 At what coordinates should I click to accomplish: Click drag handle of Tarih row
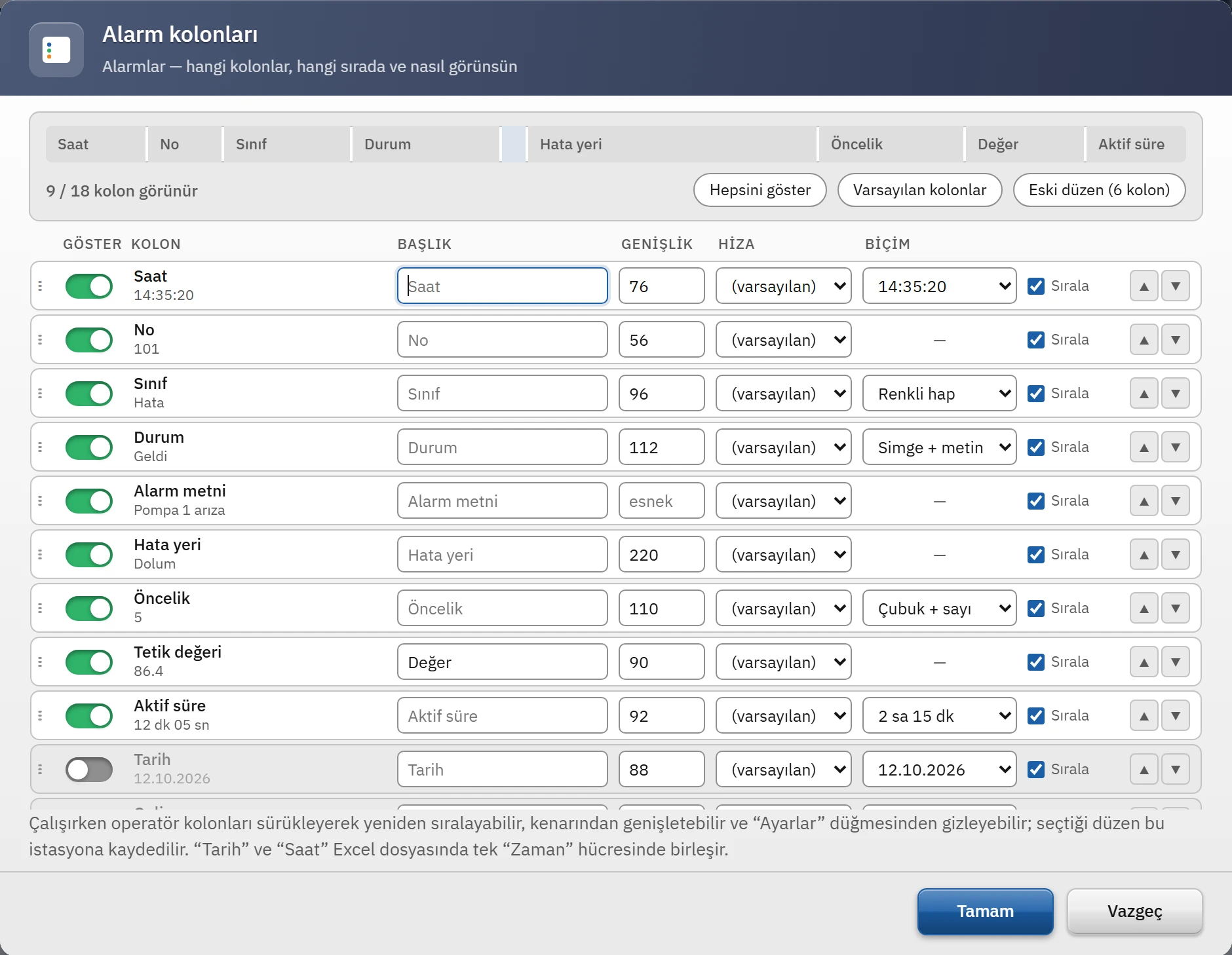pos(40,770)
